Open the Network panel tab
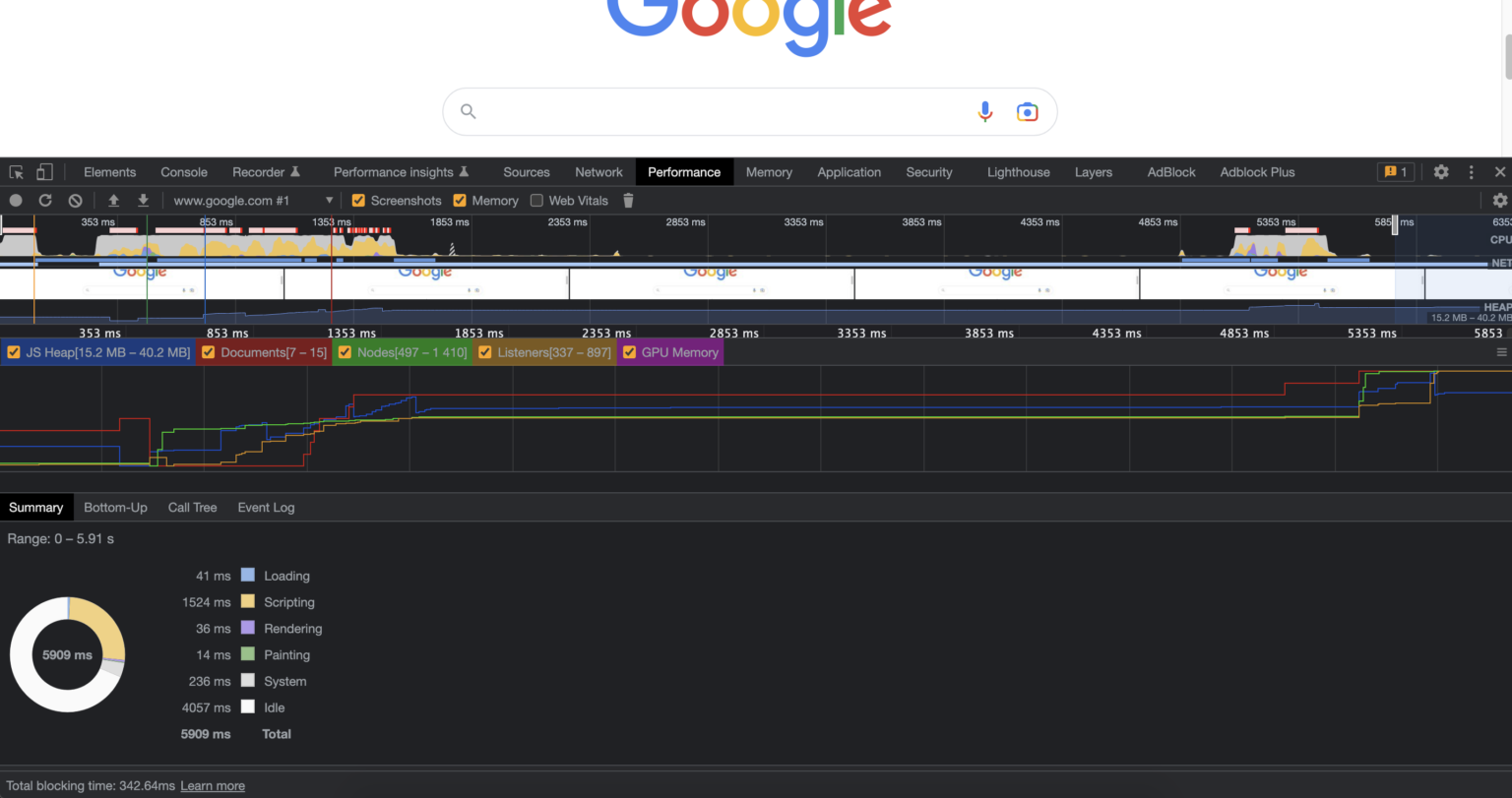The image size is (1512, 798). pyautogui.click(x=598, y=172)
